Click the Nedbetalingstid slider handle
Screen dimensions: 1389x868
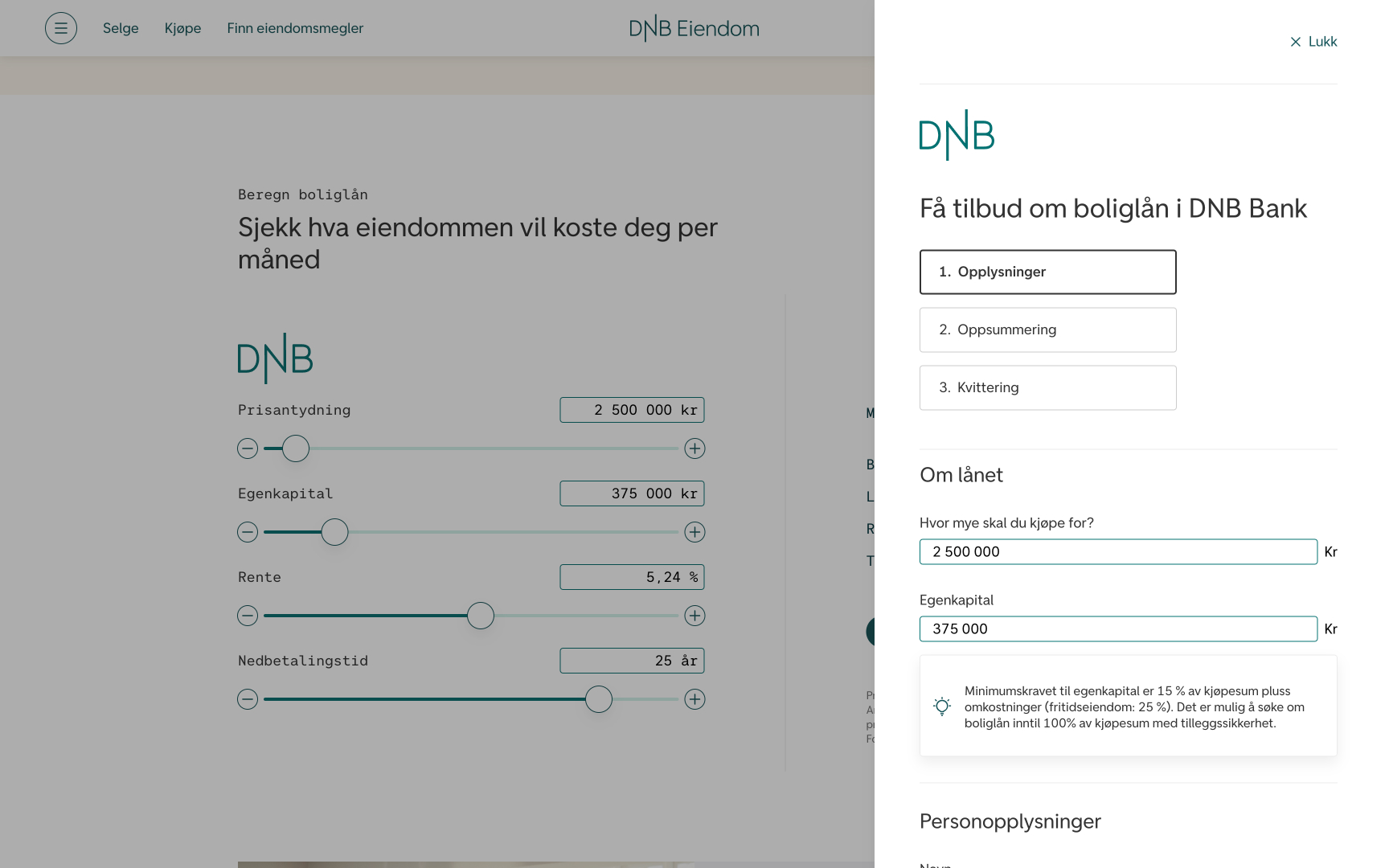click(599, 699)
